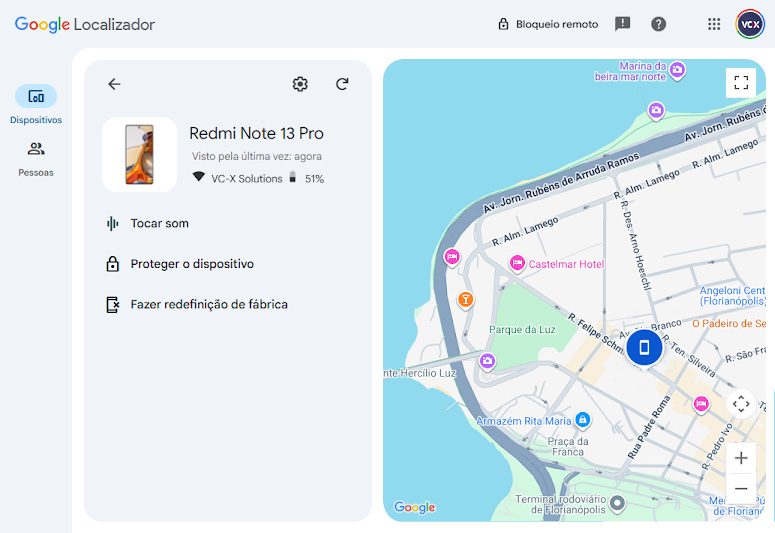Click the Parque da Luz label

[x=522, y=329]
